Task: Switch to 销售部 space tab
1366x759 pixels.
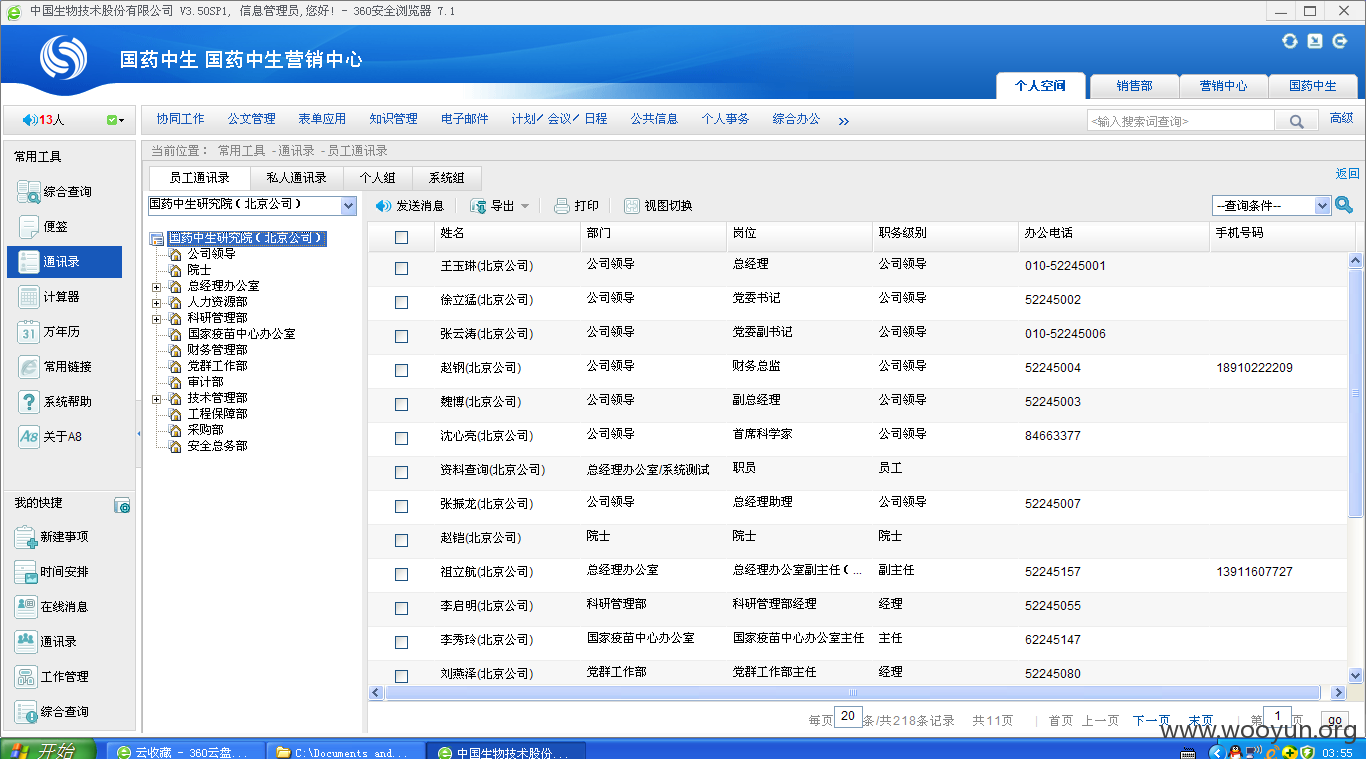Action: [1134, 86]
